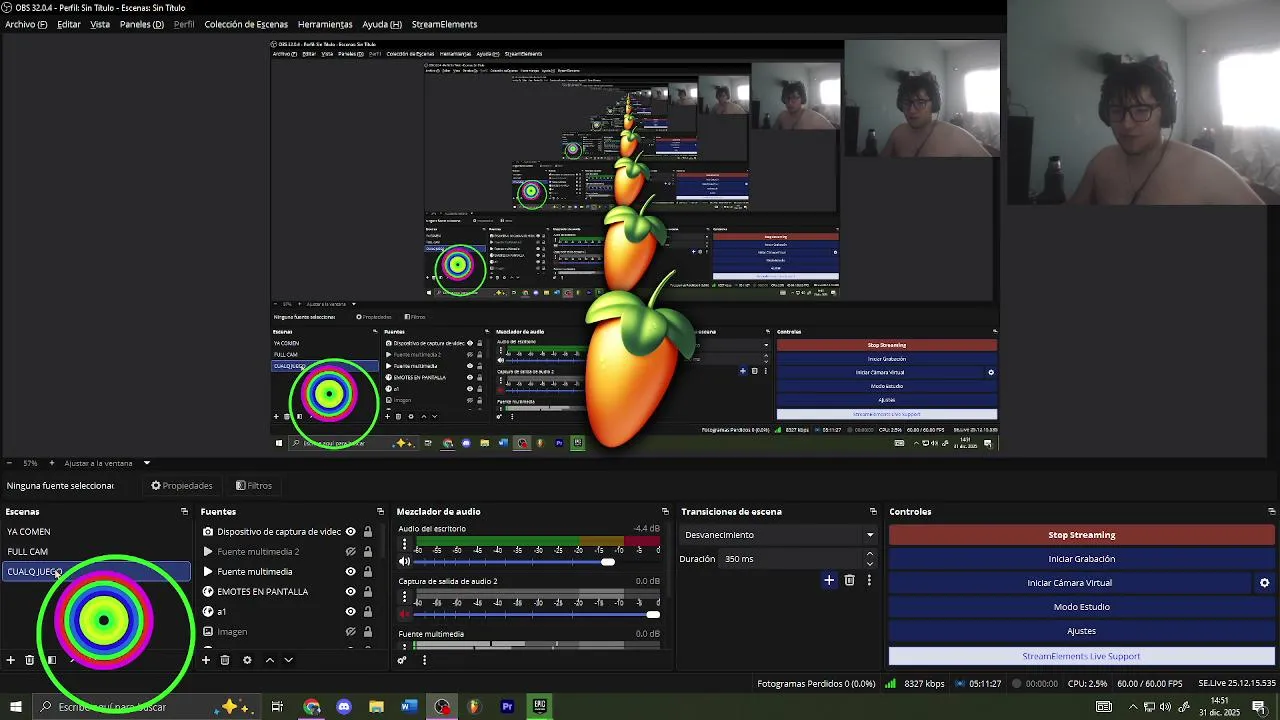
Task: Open Adobe Premiere Pro from the taskbar
Action: click(x=507, y=707)
